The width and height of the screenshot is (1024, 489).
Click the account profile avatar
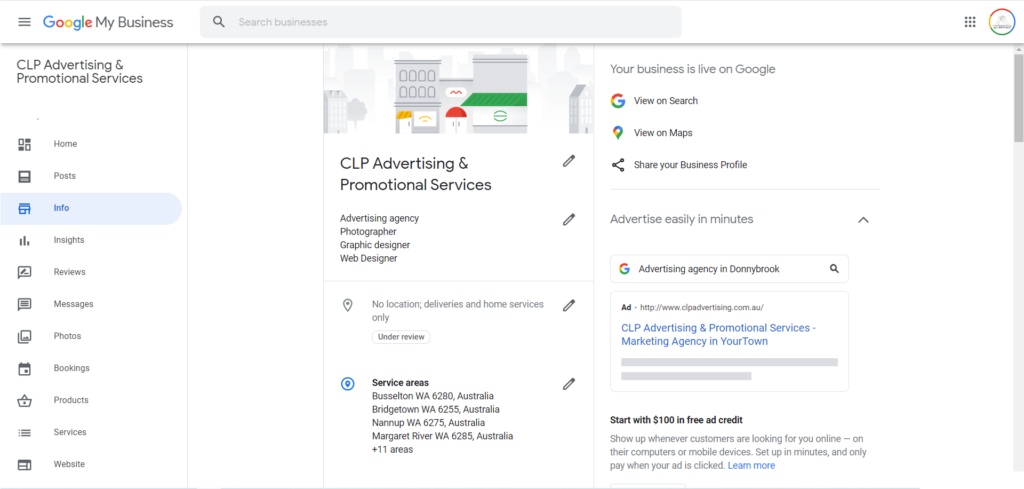(1002, 22)
